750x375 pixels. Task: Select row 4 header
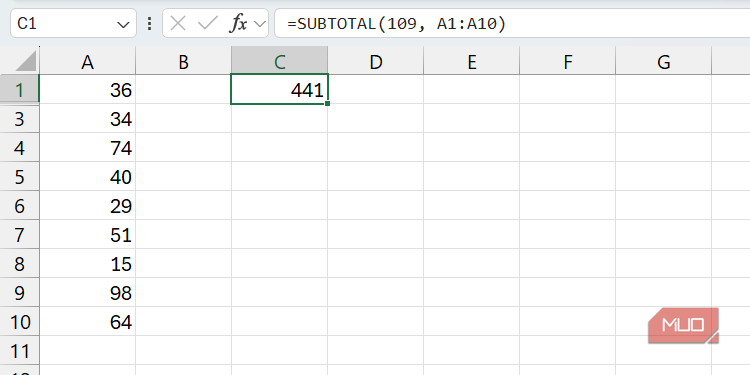coord(19,148)
